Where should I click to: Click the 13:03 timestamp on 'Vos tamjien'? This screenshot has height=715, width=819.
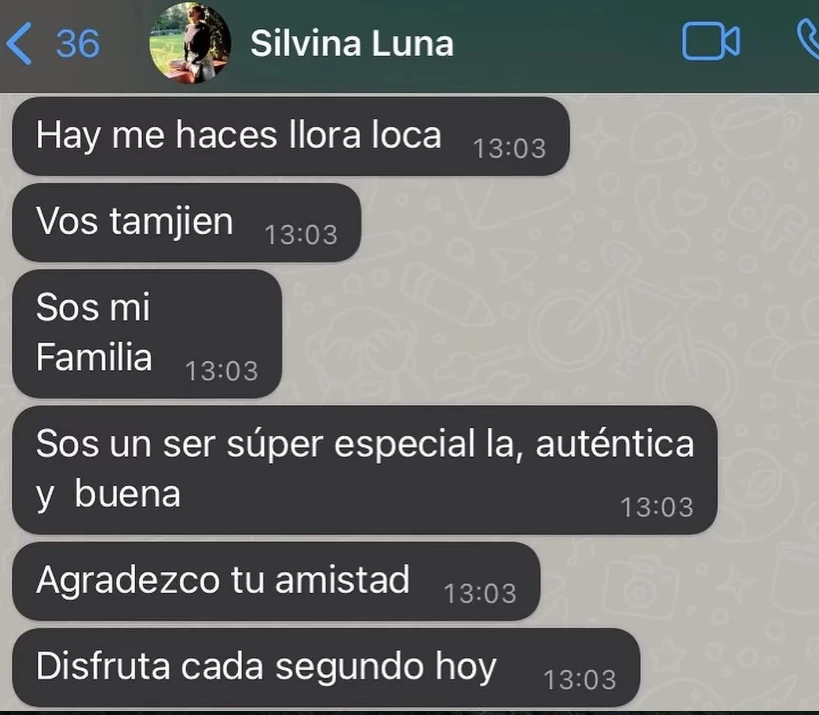click(x=301, y=235)
